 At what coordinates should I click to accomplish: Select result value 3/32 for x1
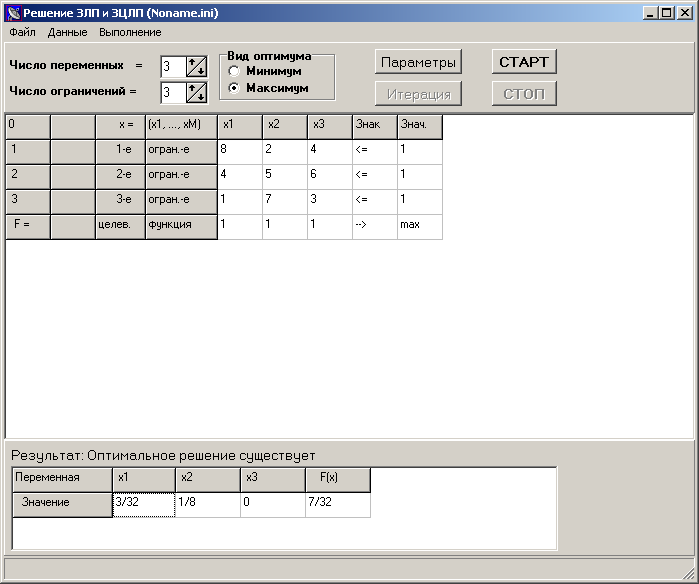144,505
